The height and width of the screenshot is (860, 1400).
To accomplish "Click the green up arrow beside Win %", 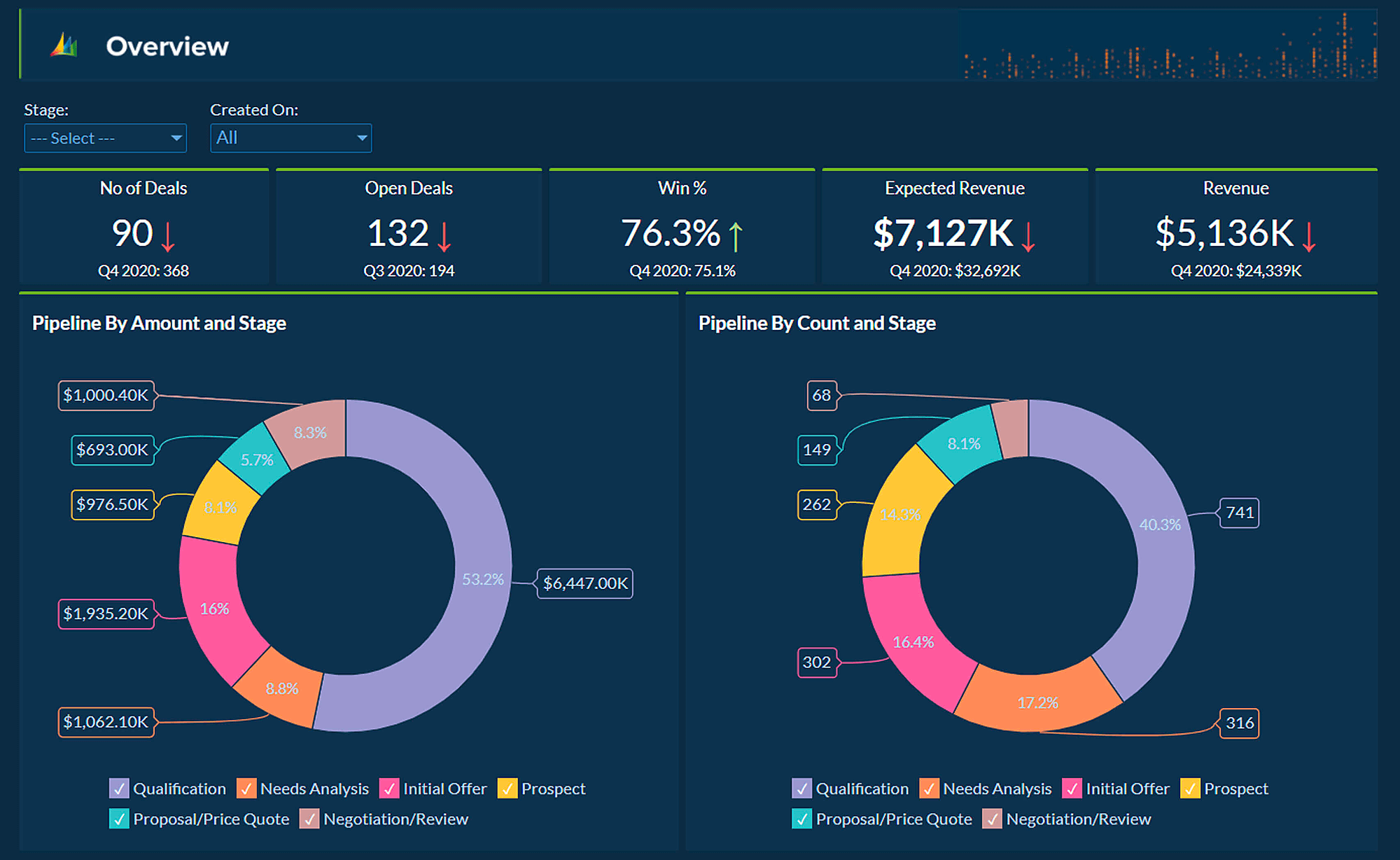I will 734,236.
